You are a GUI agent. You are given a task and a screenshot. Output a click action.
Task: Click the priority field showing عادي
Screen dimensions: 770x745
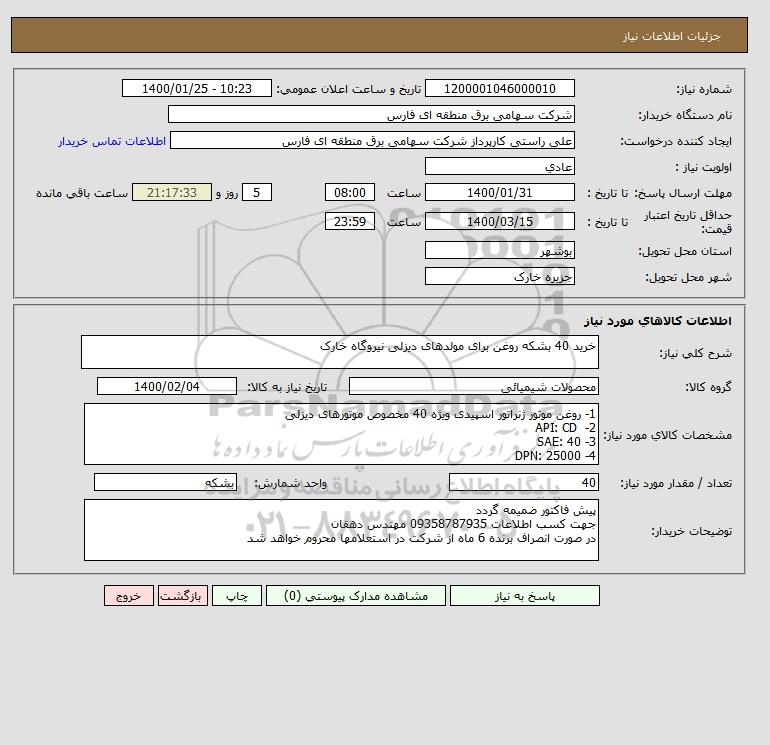(499, 166)
